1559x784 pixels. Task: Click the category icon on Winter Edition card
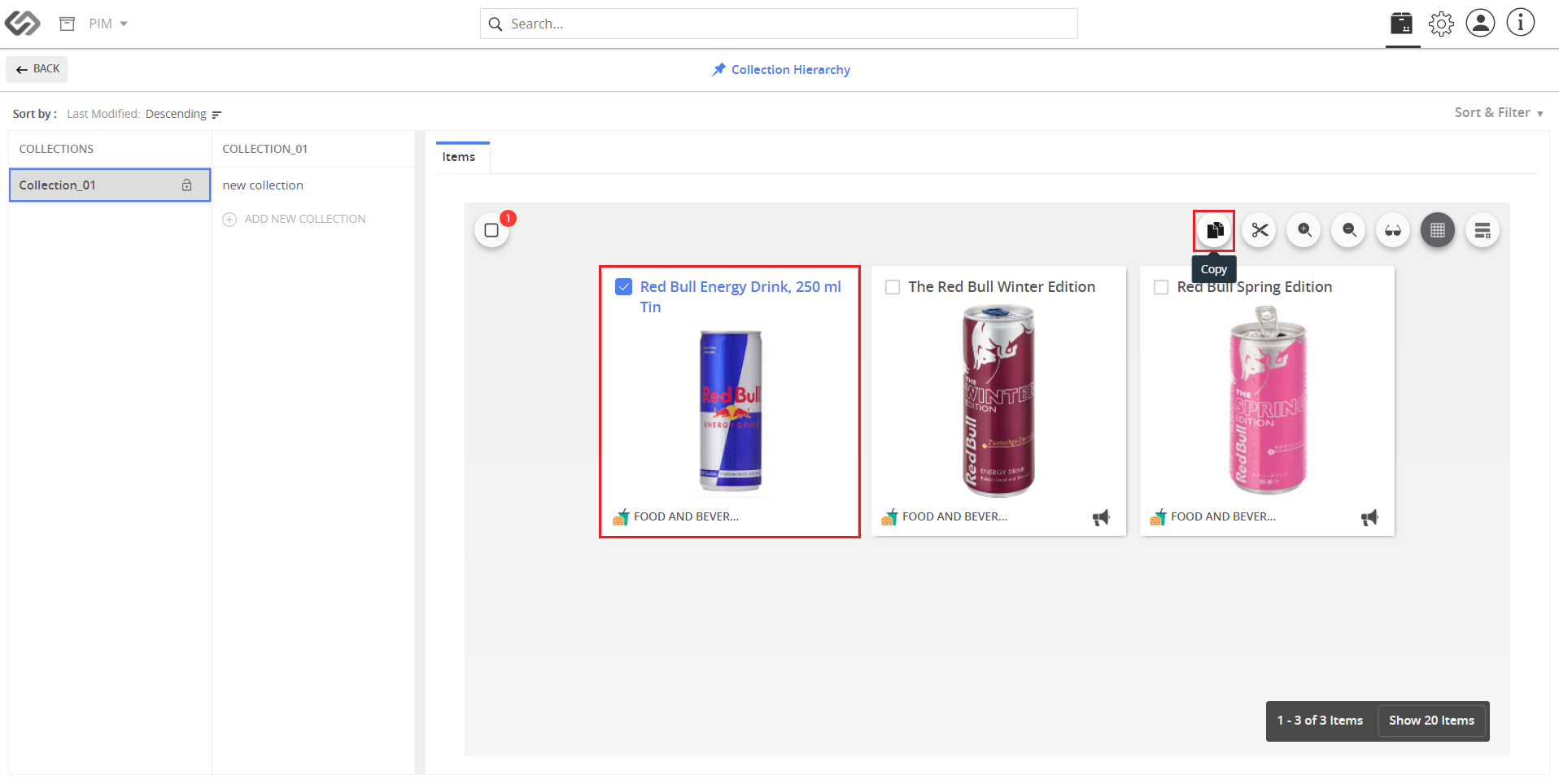889,517
